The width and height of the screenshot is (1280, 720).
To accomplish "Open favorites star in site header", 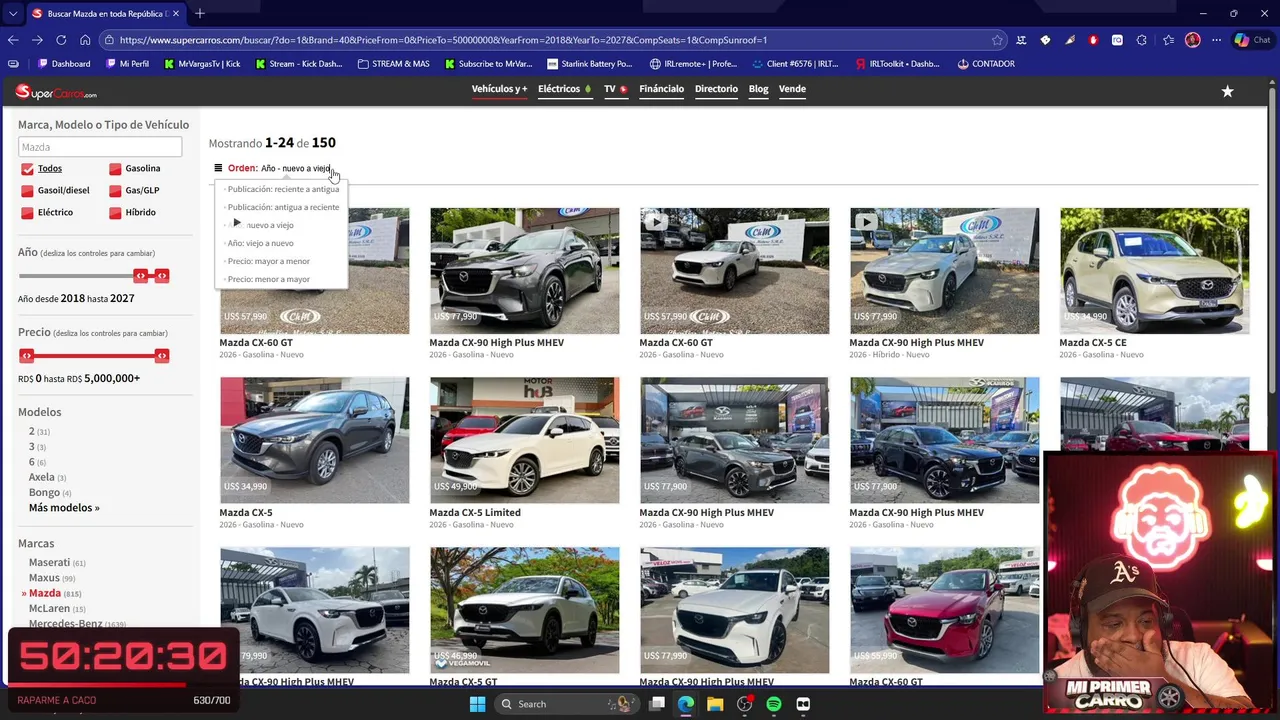I will (x=1227, y=91).
